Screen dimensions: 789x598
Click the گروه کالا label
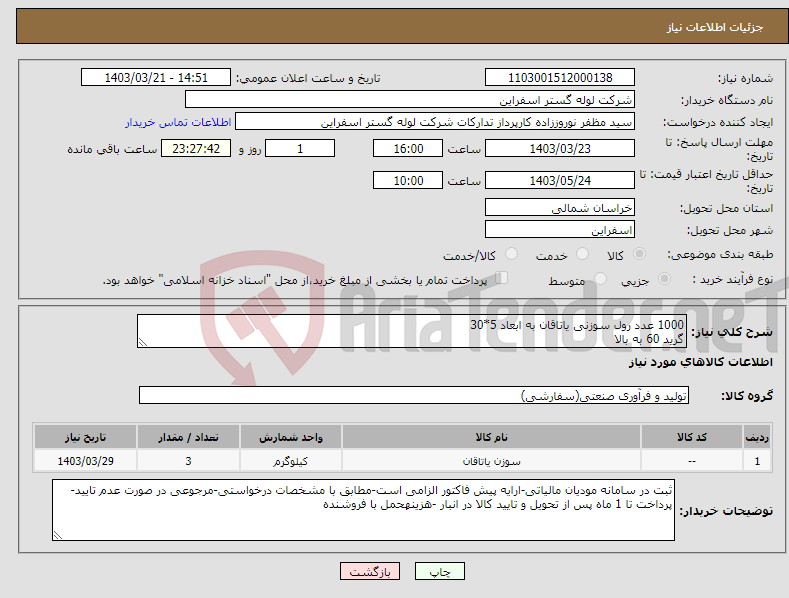(x=747, y=396)
